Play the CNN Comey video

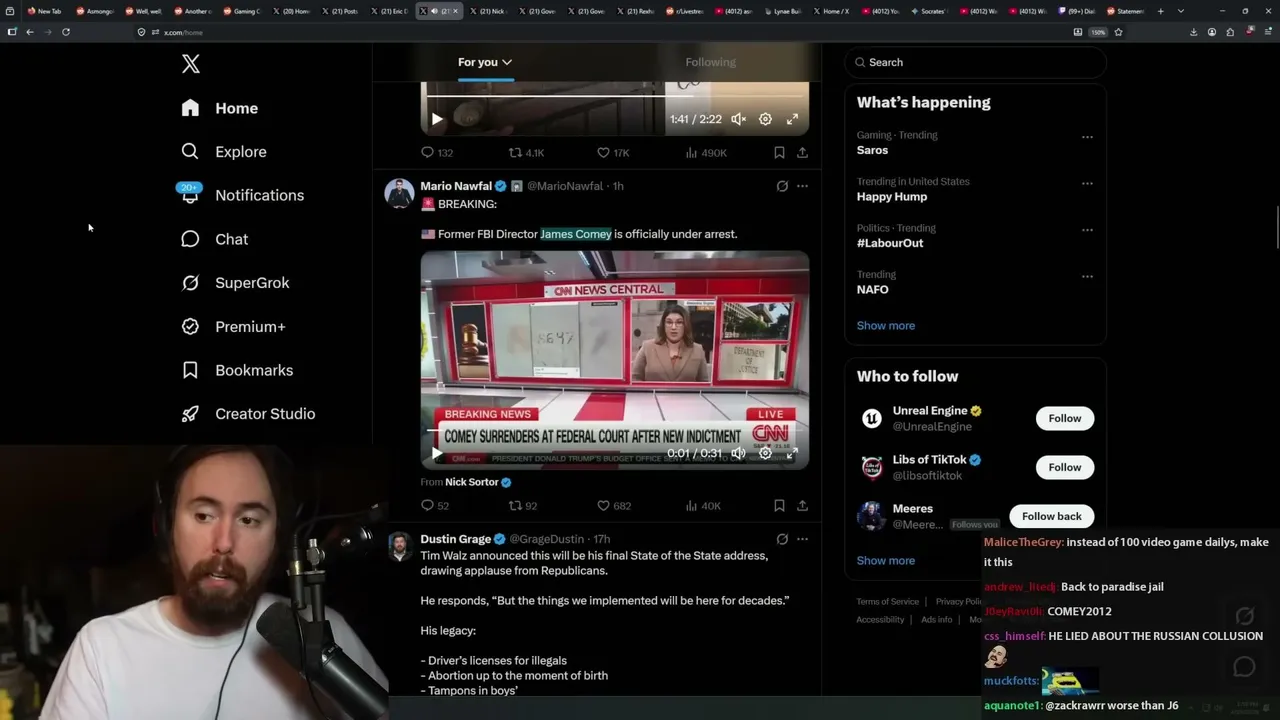(437, 453)
